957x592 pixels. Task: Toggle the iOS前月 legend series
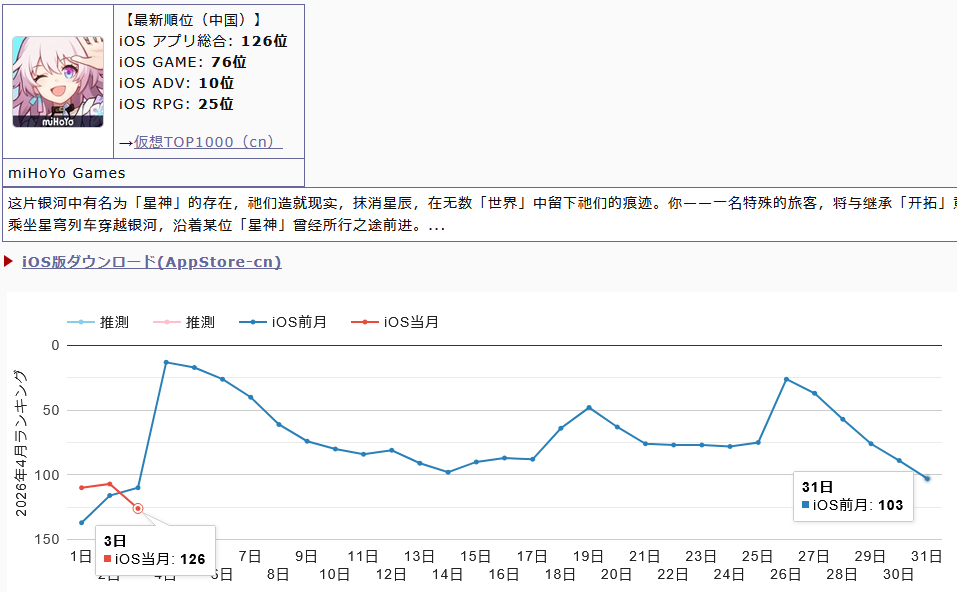[x=283, y=322]
